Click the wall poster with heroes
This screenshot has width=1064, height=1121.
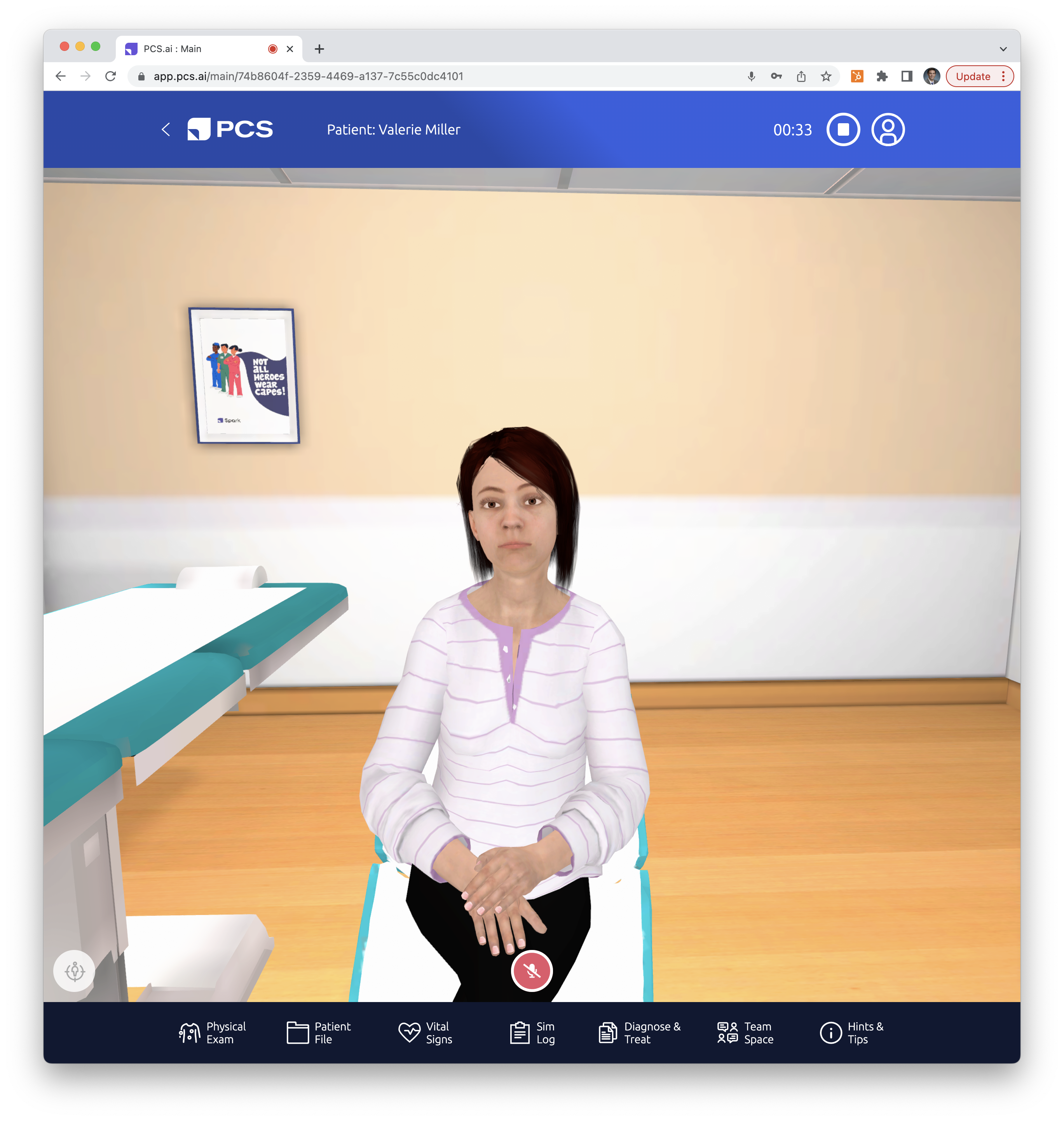(x=244, y=375)
